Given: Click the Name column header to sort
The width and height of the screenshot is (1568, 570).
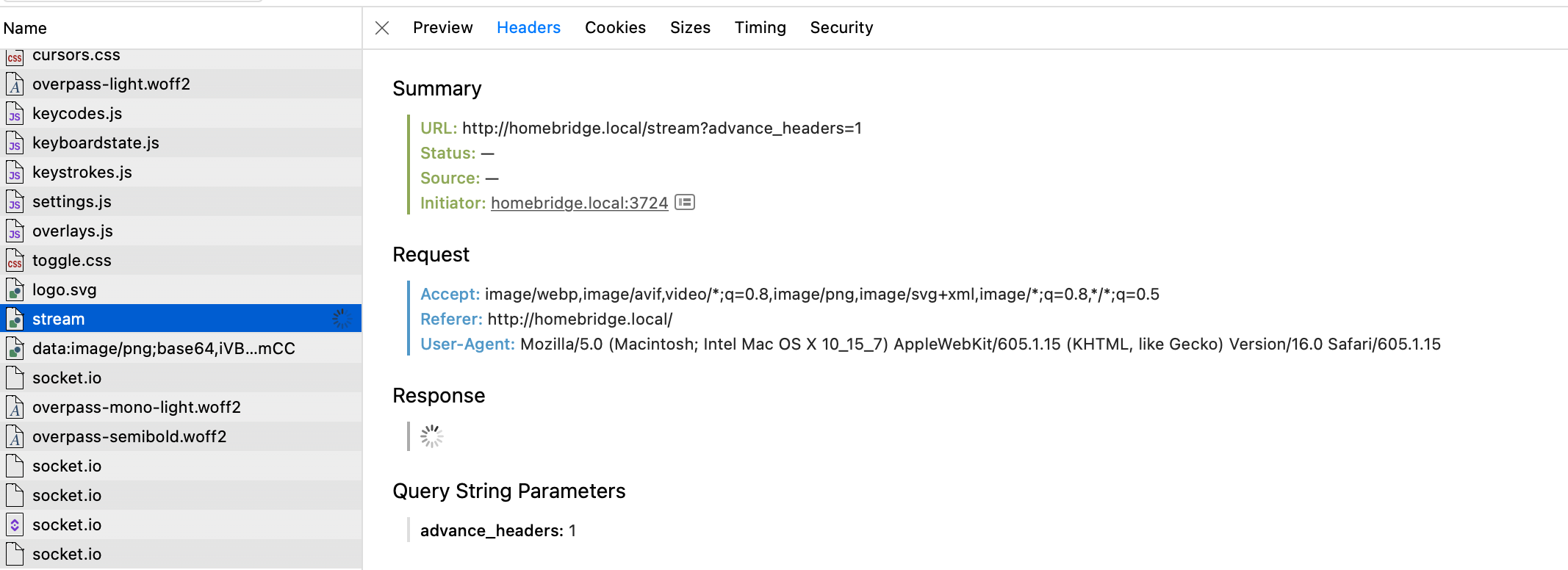Looking at the screenshot, I should coord(25,28).
